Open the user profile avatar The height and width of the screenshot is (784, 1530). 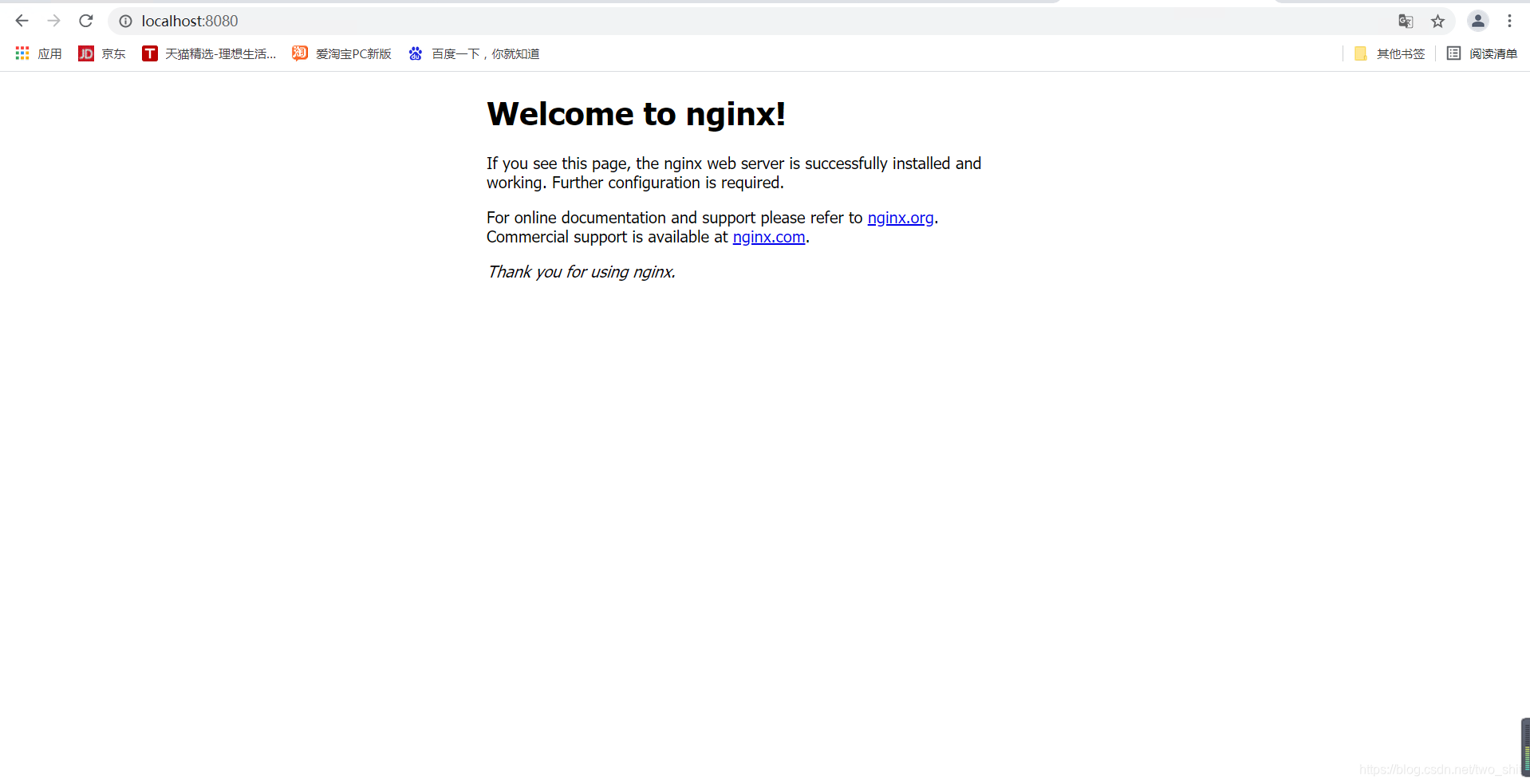point(1477,22)
